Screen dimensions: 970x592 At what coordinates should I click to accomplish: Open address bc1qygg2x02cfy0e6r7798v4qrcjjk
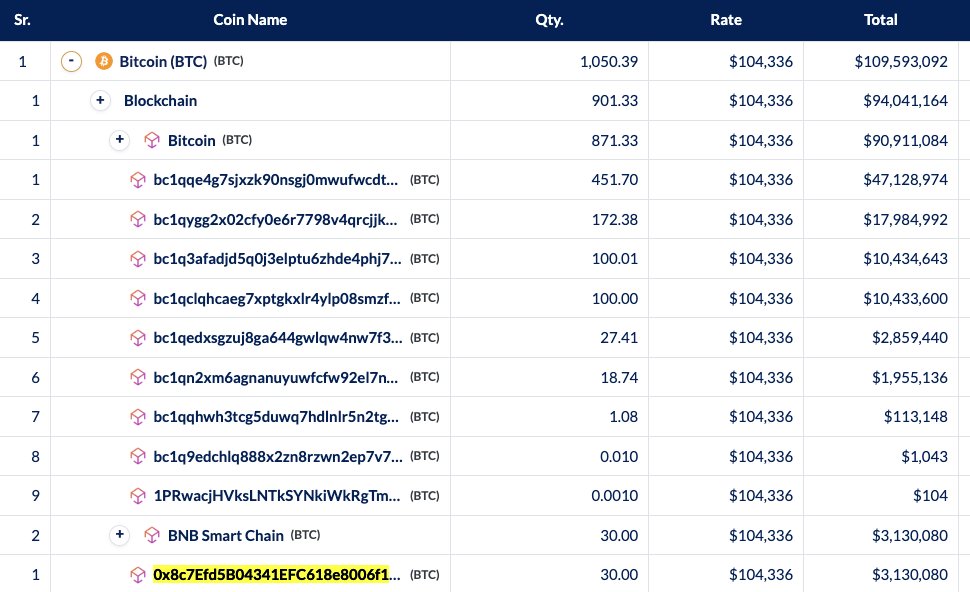pyautogui.click(x=276, y=220)
